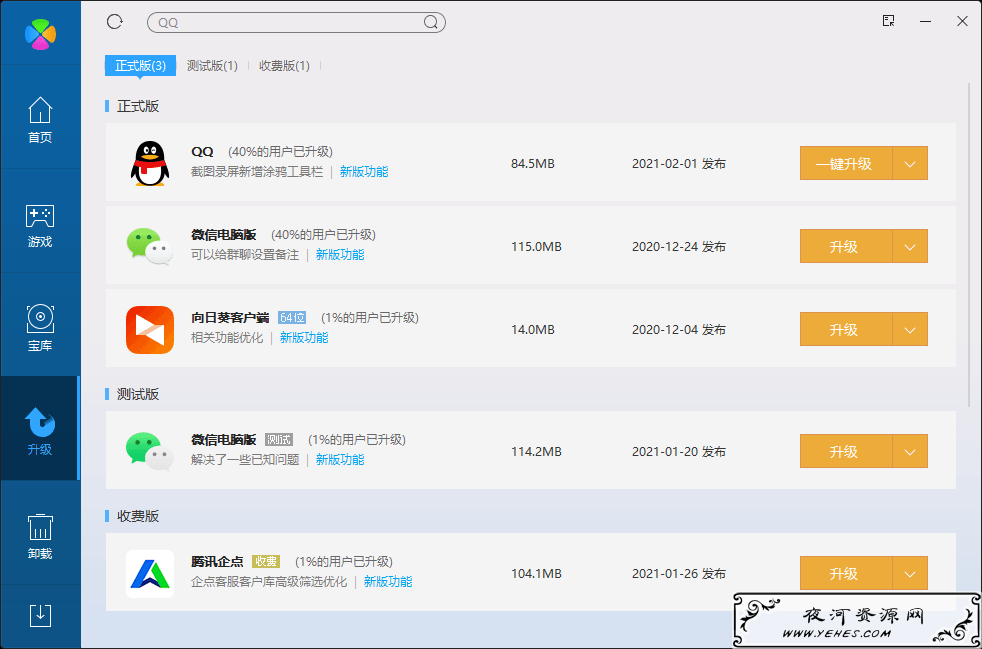Open 新版功能 link for QQ
Viewport: 982px width, 649px height.
point(364,172)
